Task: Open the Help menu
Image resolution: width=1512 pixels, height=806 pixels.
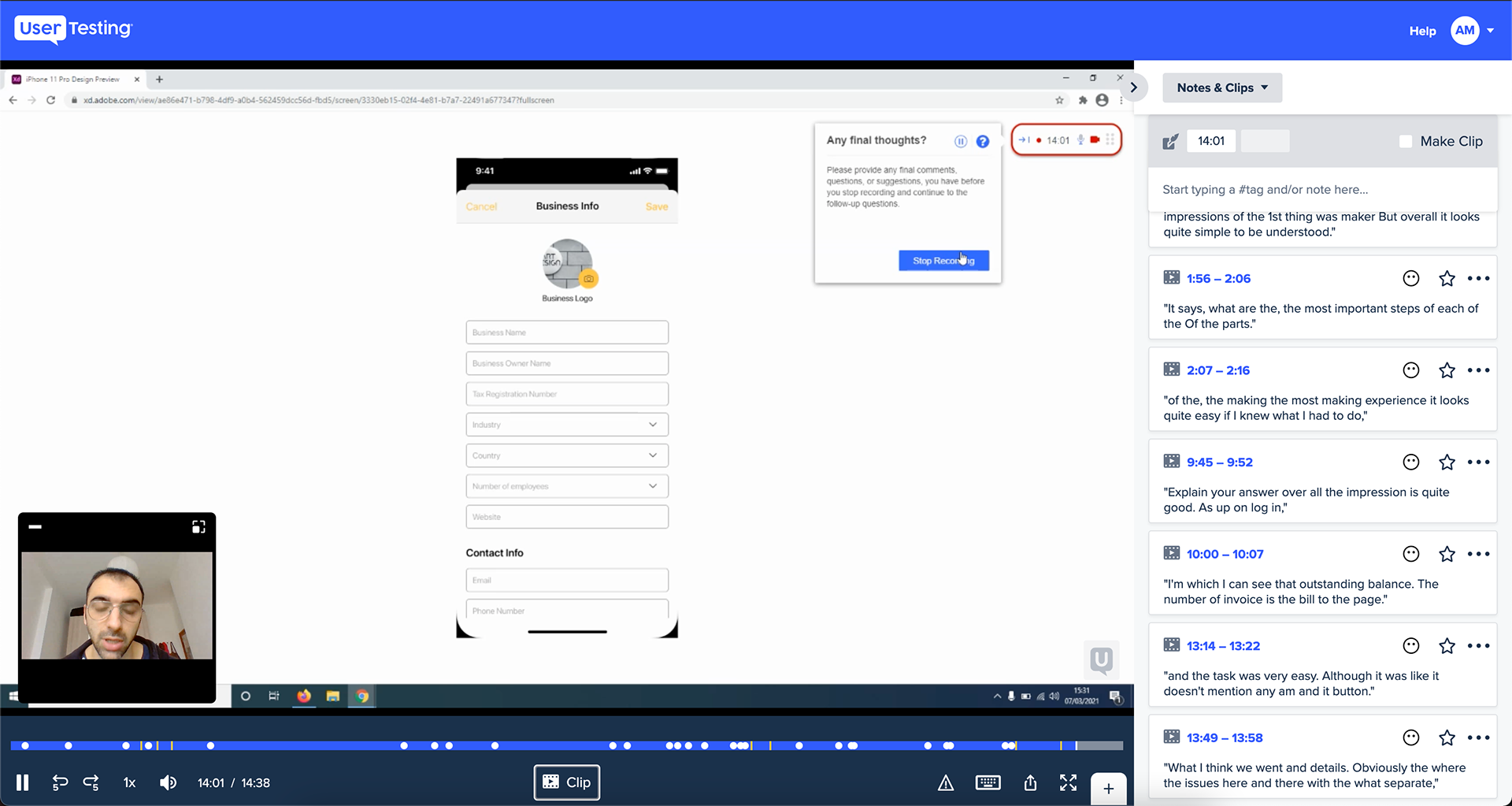Action: pyautogui.click(x=1422, y=31)
